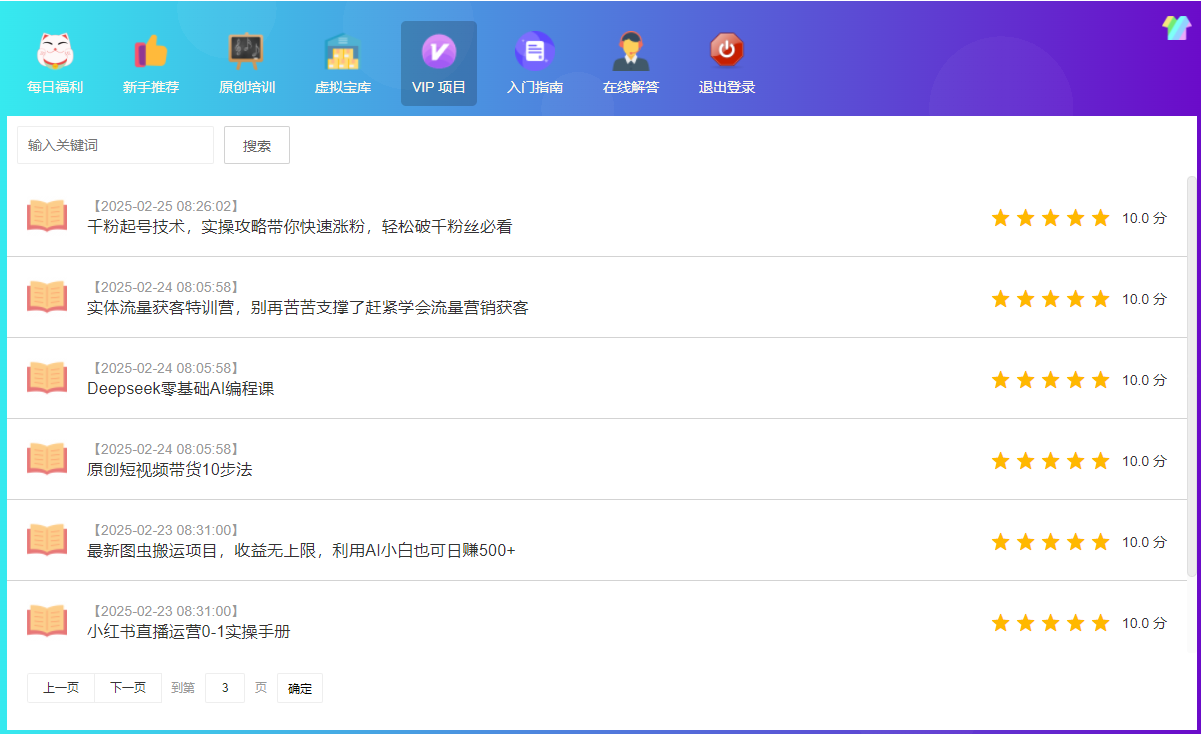Click book icon beside 千粉起号技术 entry
The height and width of the screenshot is (734, 1201).
point(47,216)
